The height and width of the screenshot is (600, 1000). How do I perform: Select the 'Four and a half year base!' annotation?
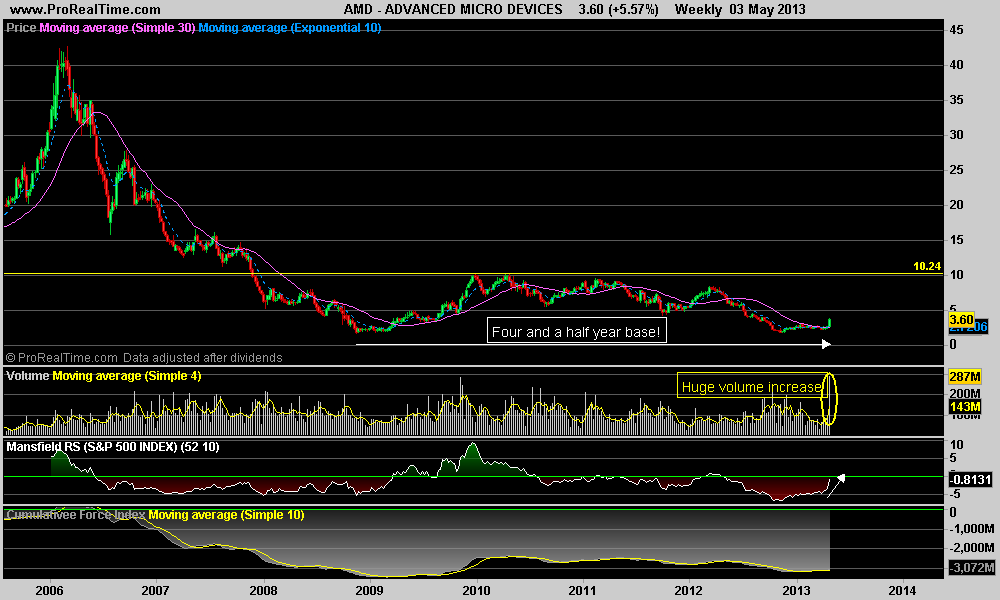point(575,332)
